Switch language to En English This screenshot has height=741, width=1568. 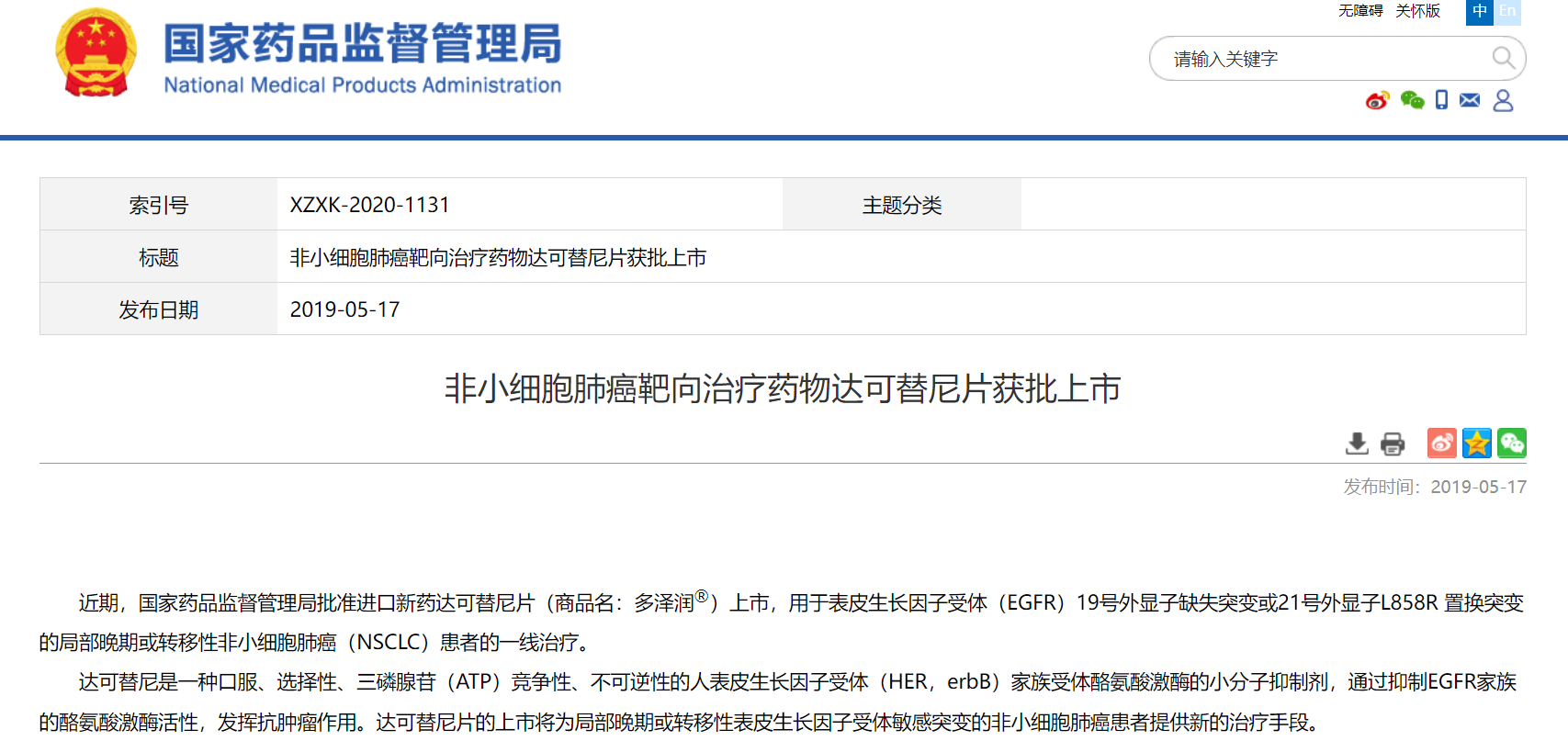click(1507, 11)
